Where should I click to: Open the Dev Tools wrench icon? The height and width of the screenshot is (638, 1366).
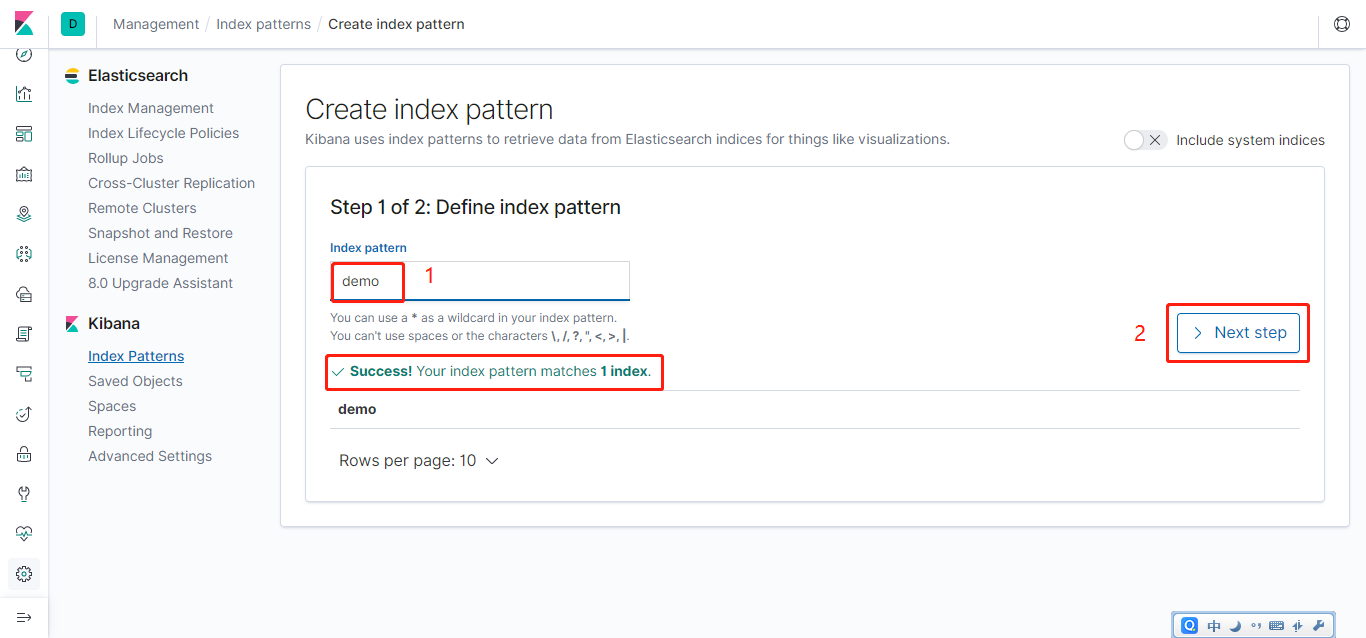click(24, 494)
